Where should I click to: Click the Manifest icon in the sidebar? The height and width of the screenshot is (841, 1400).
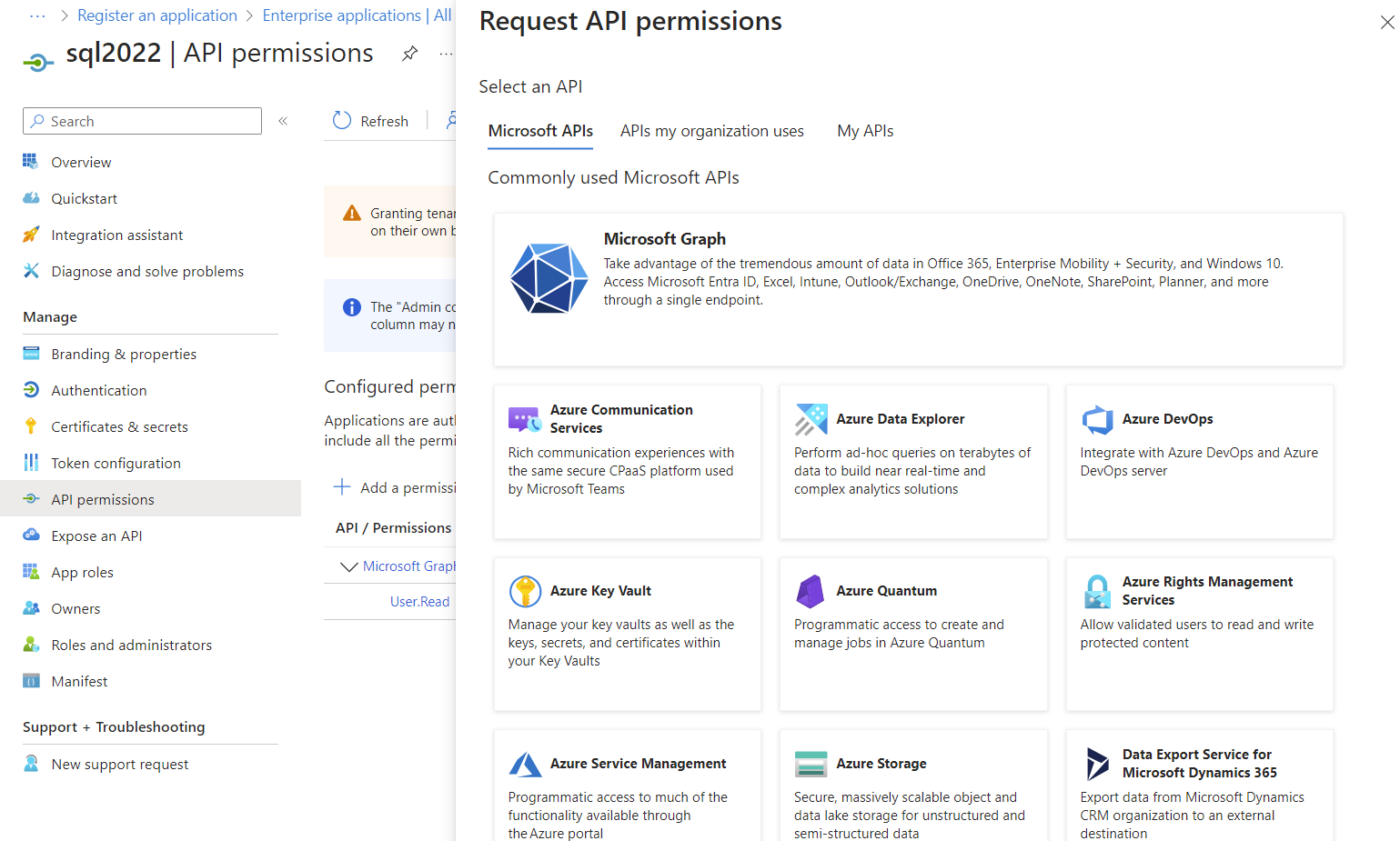click(x=31, y=680)
